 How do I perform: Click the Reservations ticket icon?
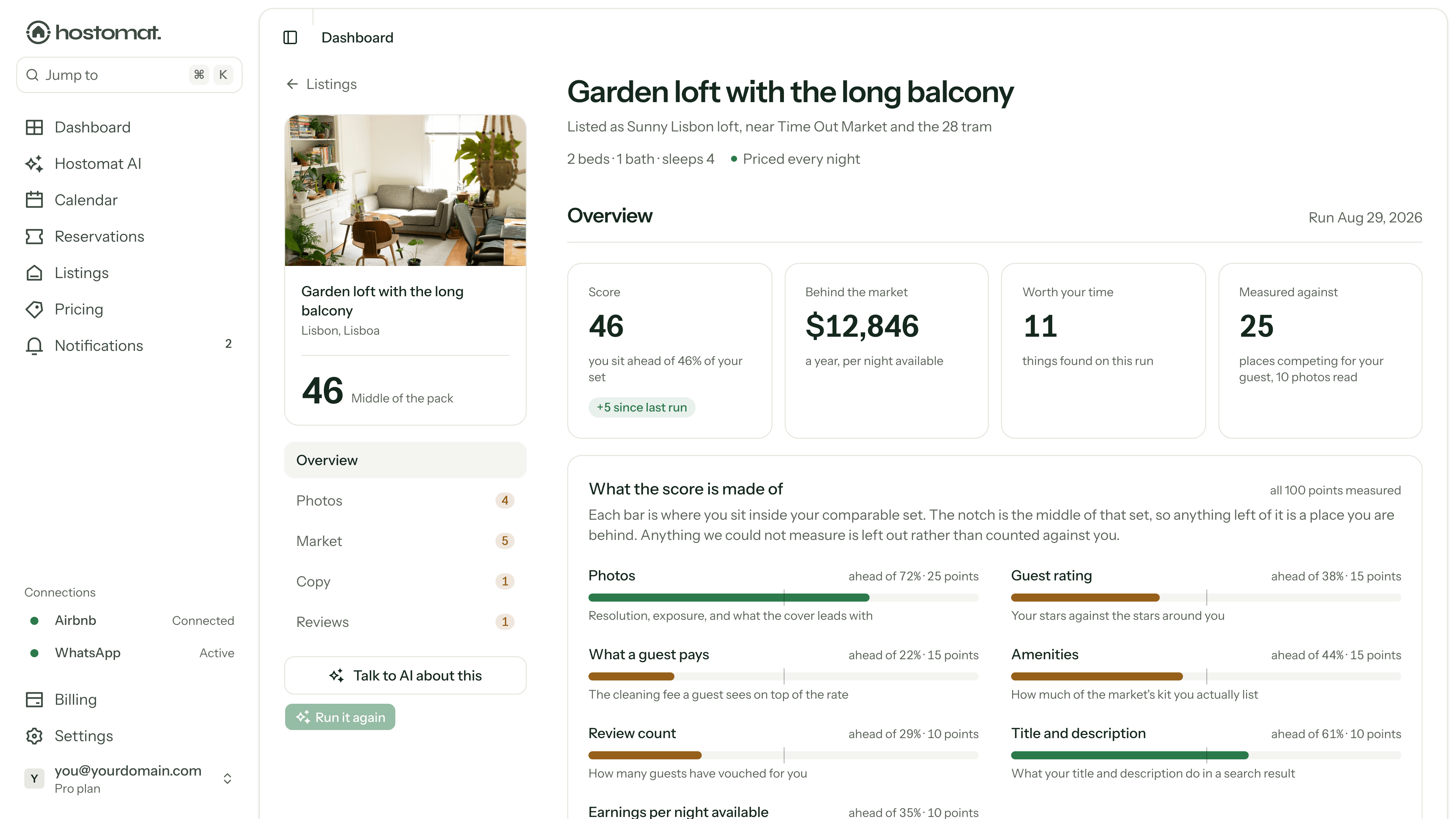34,236
